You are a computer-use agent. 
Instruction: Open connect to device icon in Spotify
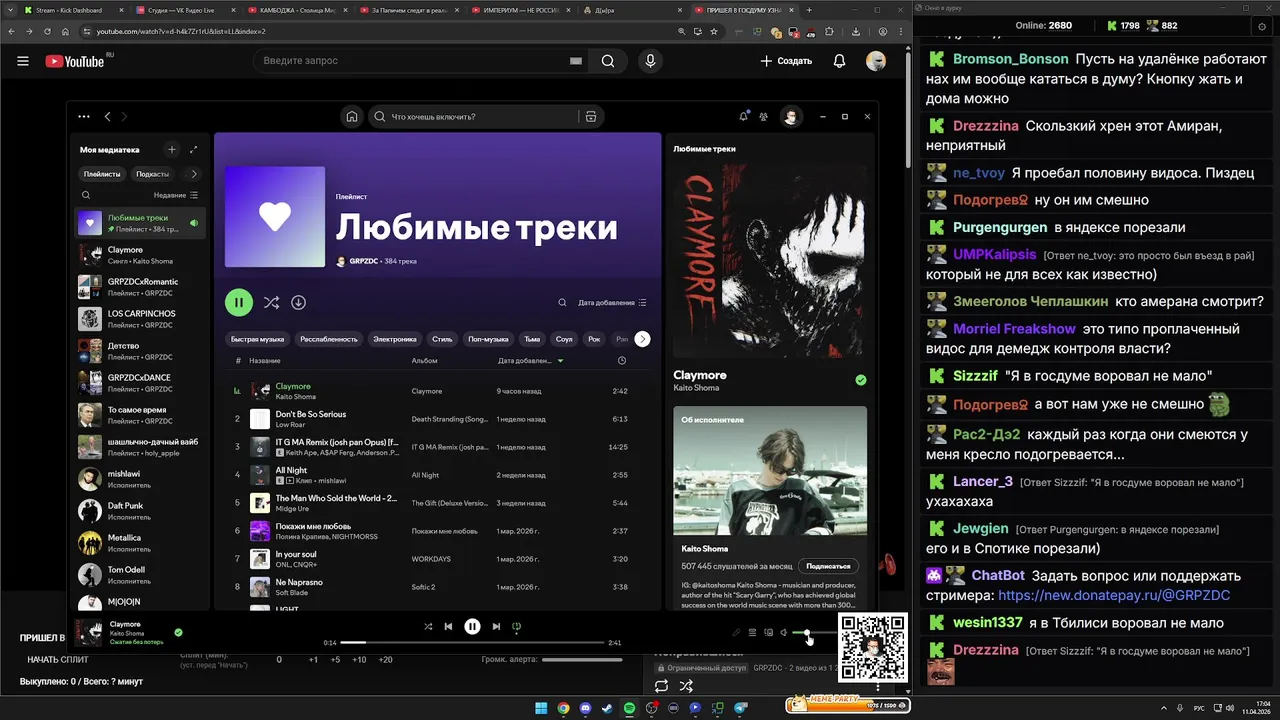(768, 632)
